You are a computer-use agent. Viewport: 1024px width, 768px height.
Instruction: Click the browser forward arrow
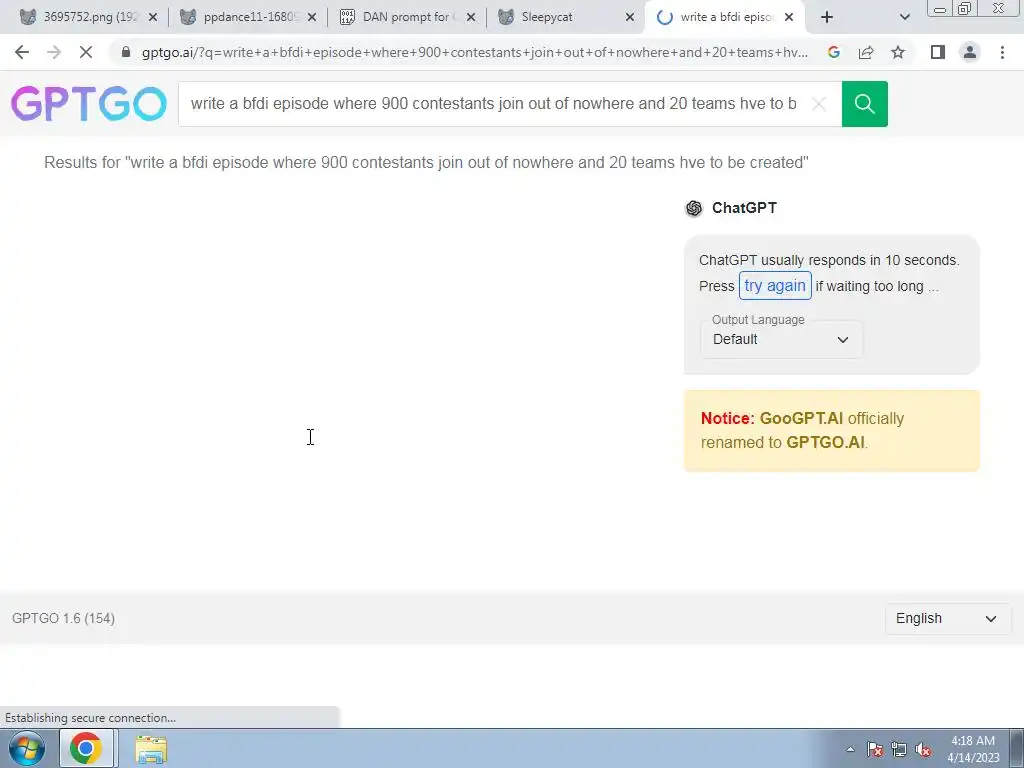tap(54, 52)
